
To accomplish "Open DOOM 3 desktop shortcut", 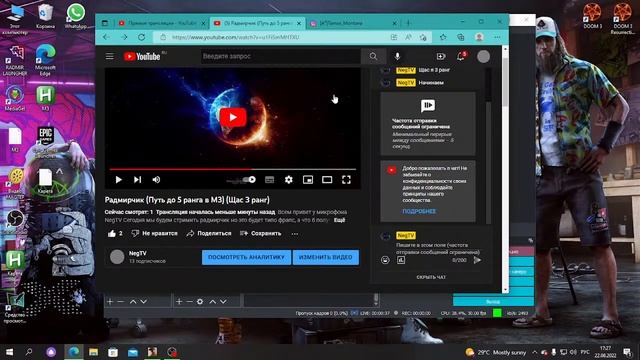I will [592, 16].
